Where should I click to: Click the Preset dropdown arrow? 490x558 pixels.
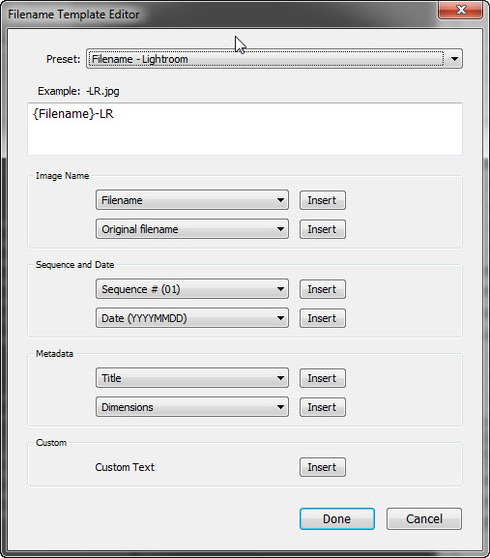coord(454,59)
